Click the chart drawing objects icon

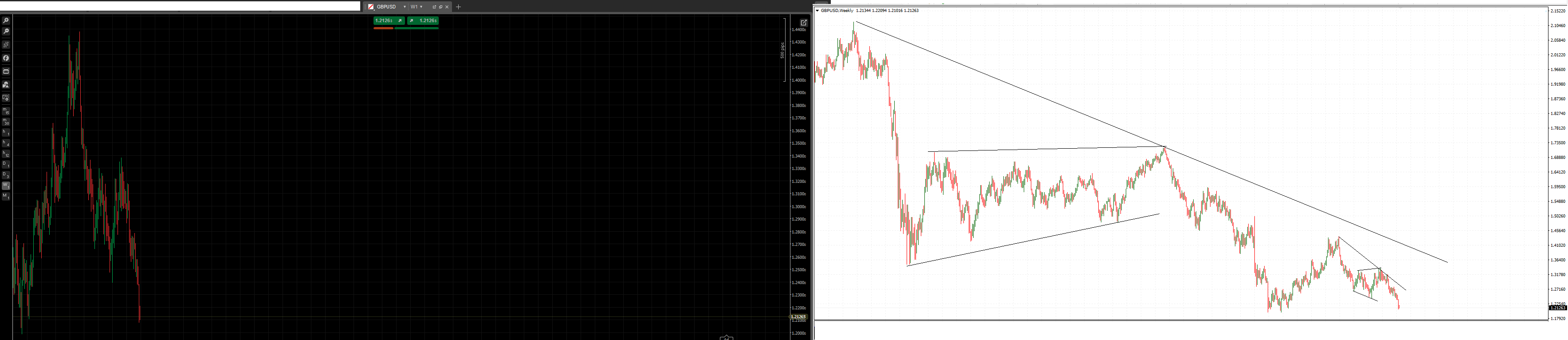tap(6, 85)
